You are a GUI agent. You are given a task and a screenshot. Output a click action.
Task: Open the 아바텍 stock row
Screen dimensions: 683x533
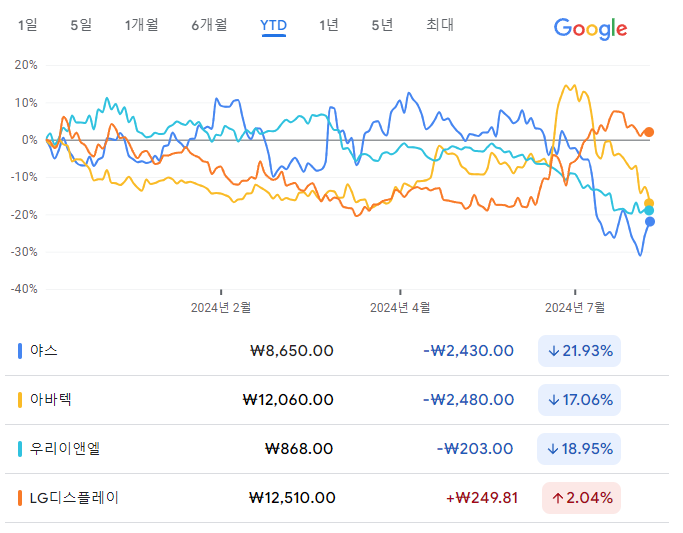tap(337, 400)
